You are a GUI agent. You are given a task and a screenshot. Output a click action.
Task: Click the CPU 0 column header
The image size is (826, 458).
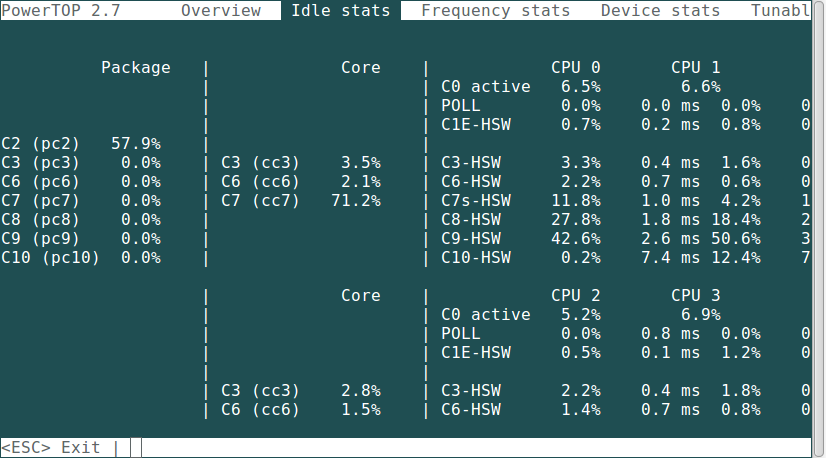(x=576, y=68)
